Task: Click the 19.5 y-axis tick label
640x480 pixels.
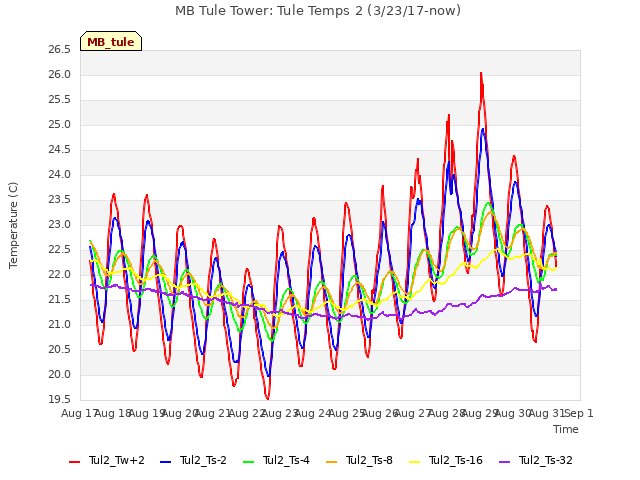Action: click(60, 400)
